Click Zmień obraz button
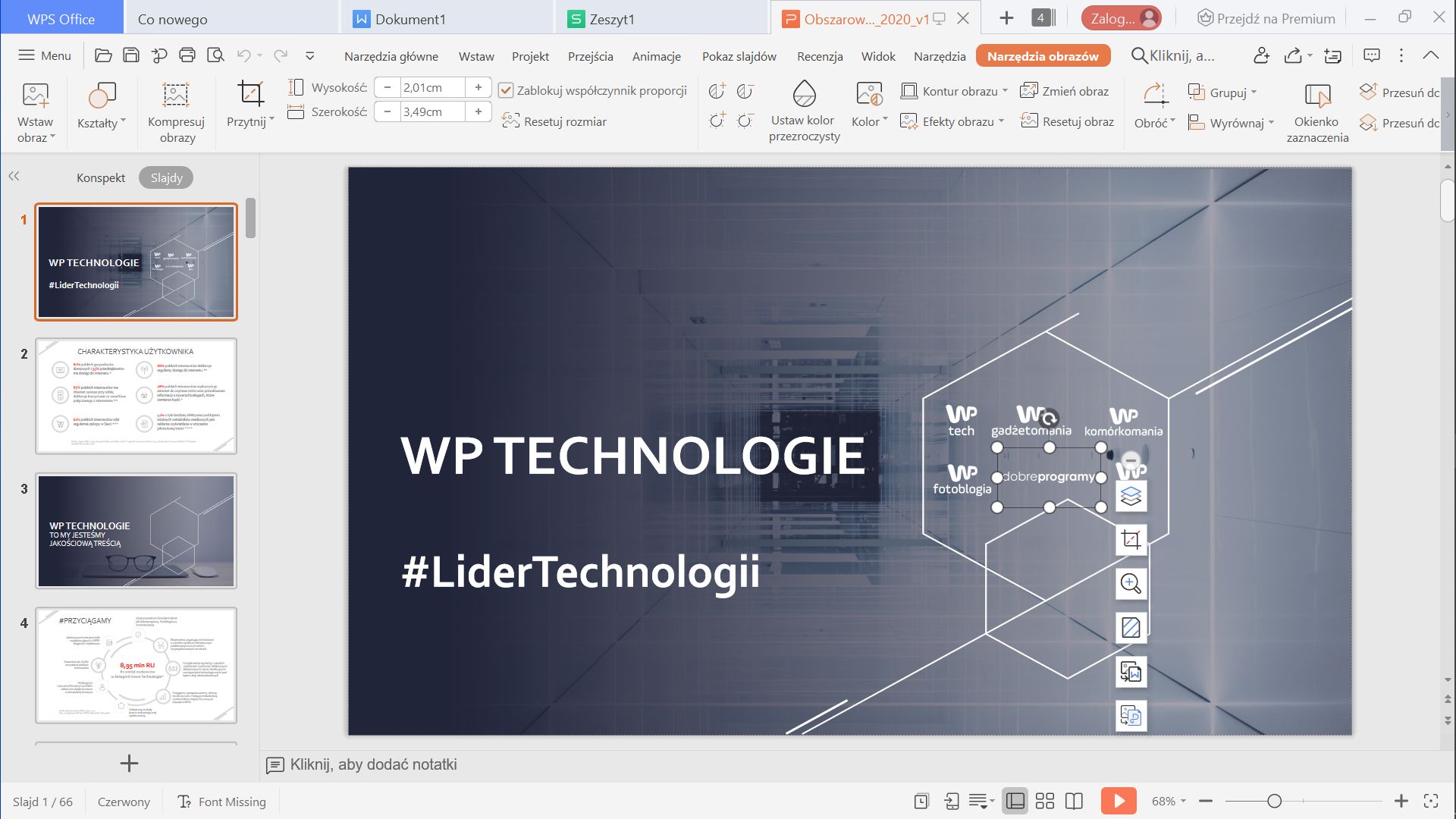 point(1065,91)
